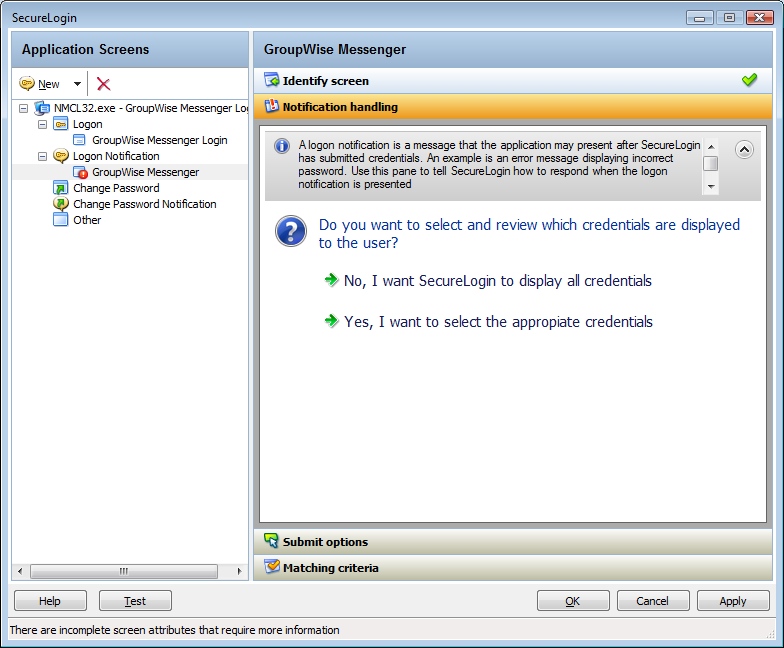
Task: Collapse the info description panel
Action: click(x=744, y=150)
